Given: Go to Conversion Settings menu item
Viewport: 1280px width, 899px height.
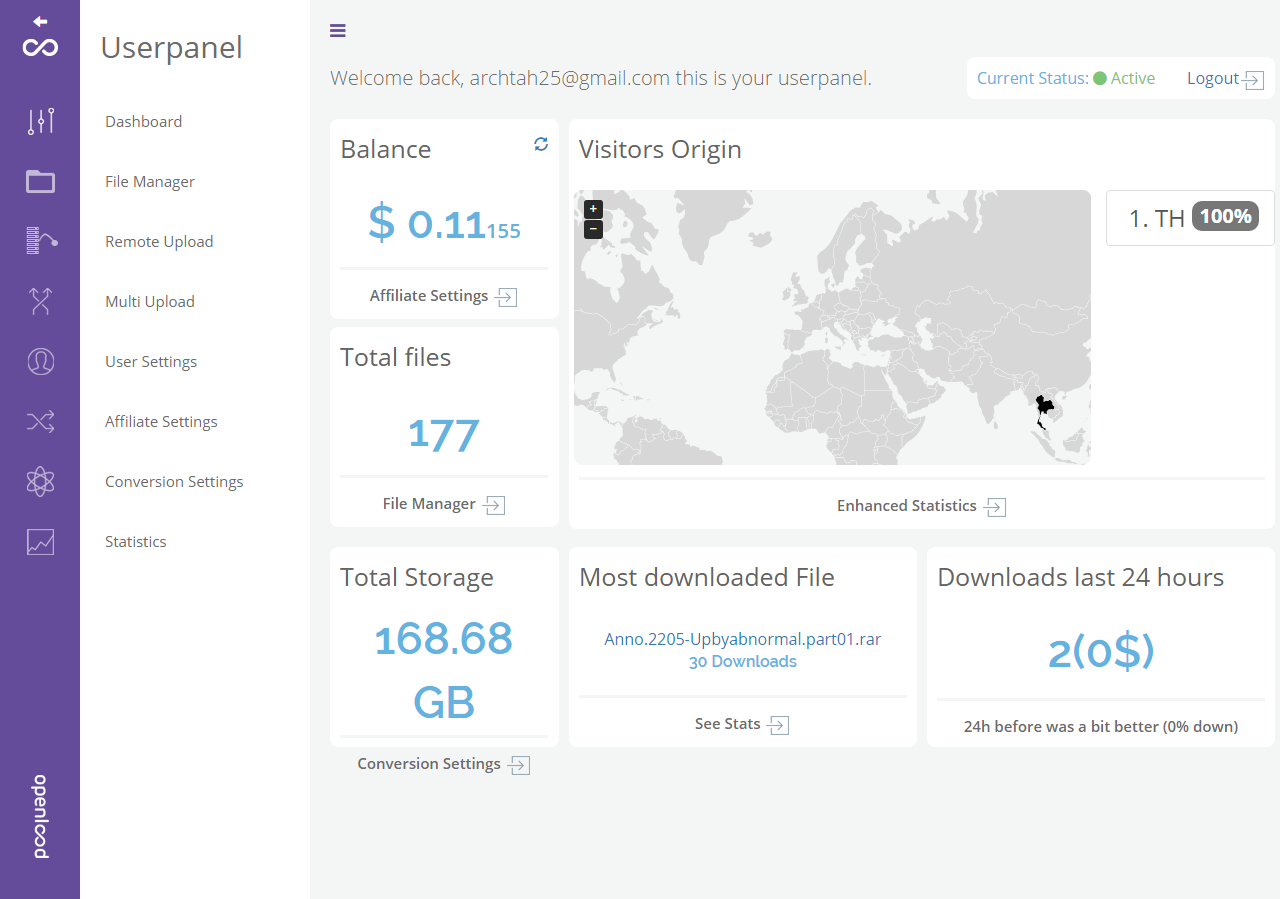Looking at the screenshot, I should click(x=174, y=481).
